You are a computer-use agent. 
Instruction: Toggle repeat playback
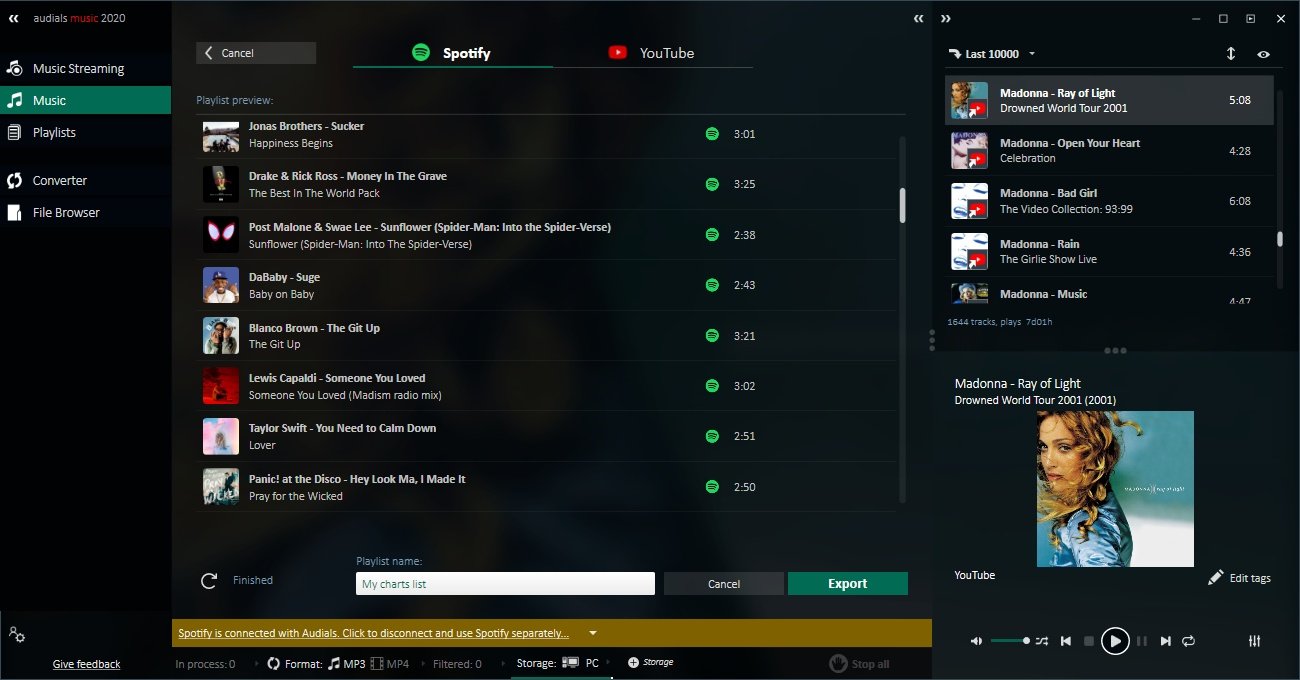[x=1189, y=641]
